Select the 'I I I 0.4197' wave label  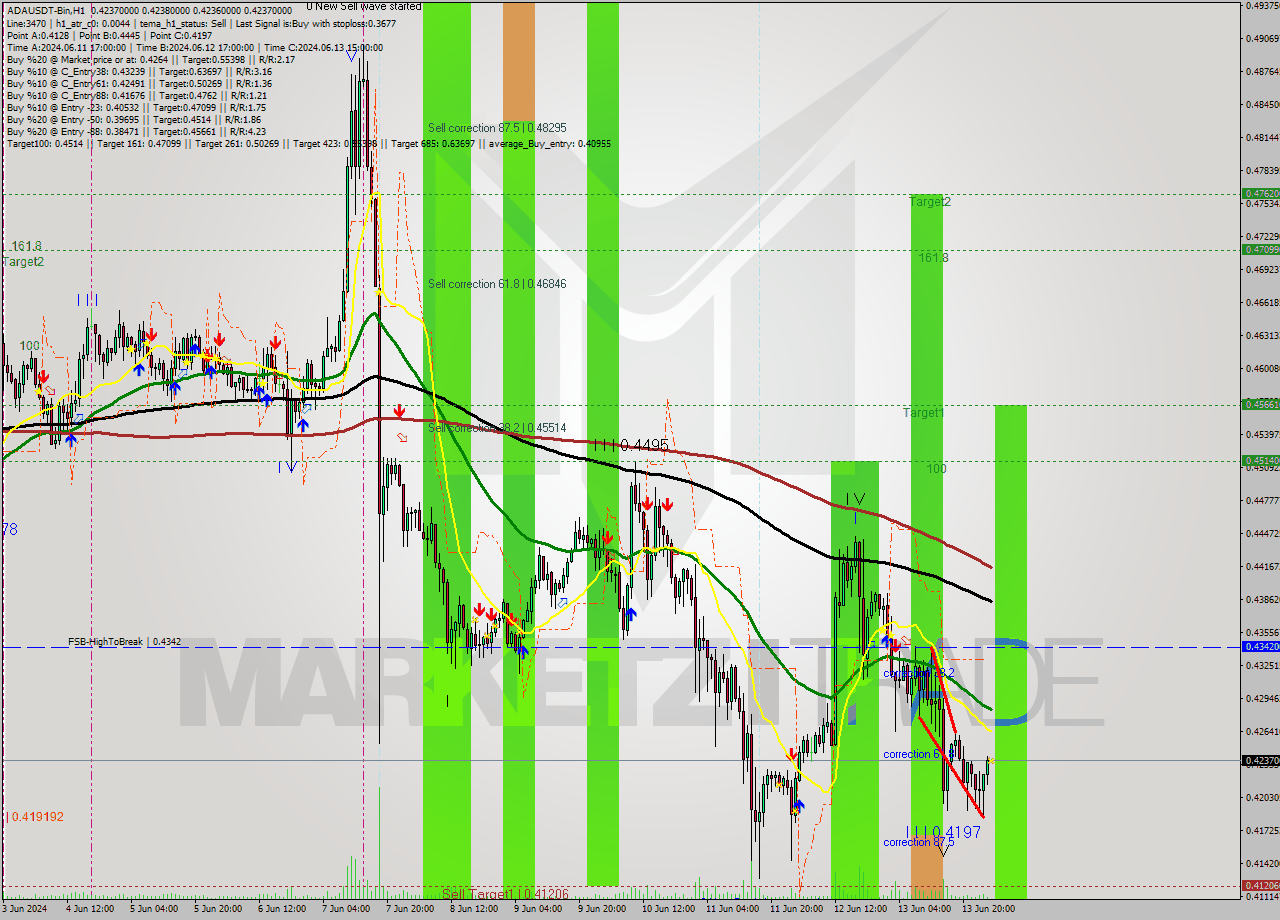tap(944, 831)
